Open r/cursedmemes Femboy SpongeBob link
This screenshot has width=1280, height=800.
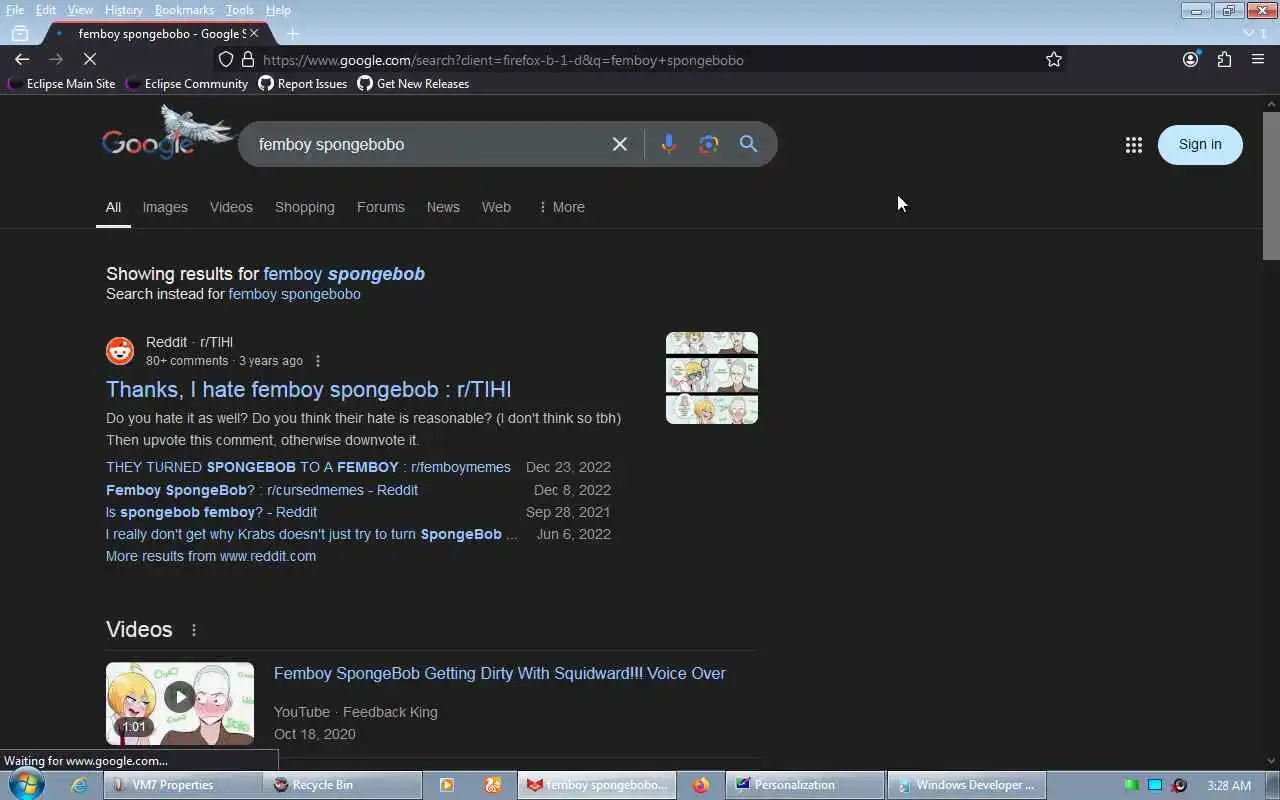tap(262, 490)
